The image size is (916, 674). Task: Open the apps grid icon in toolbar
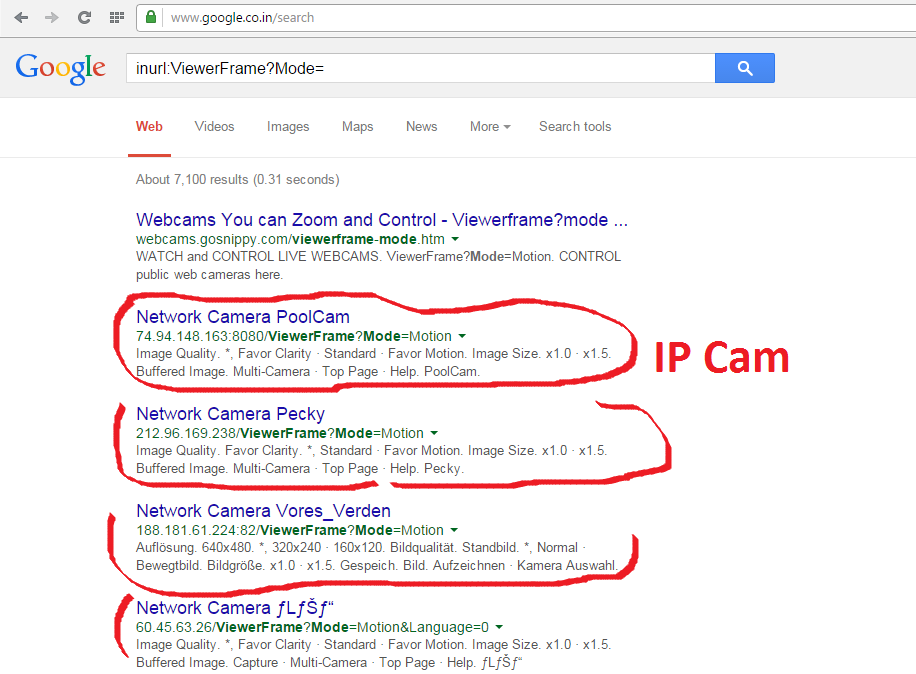point(117,18)
